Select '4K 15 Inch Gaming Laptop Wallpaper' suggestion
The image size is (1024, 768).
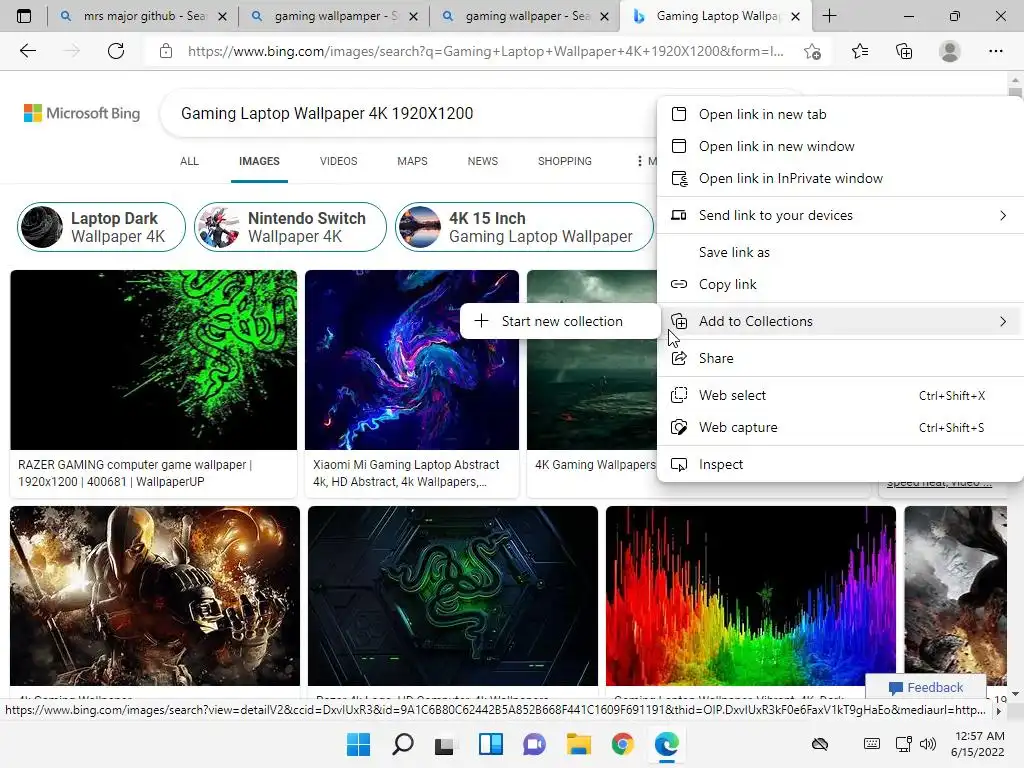(524, 227)
